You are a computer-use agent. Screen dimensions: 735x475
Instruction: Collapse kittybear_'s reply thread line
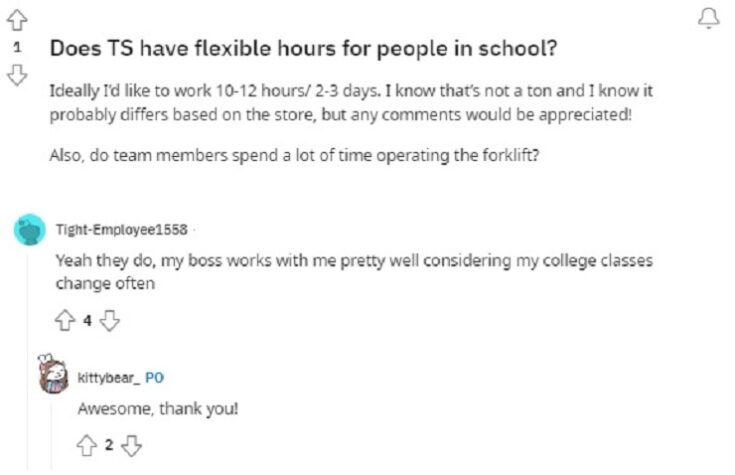click(52, 434)
